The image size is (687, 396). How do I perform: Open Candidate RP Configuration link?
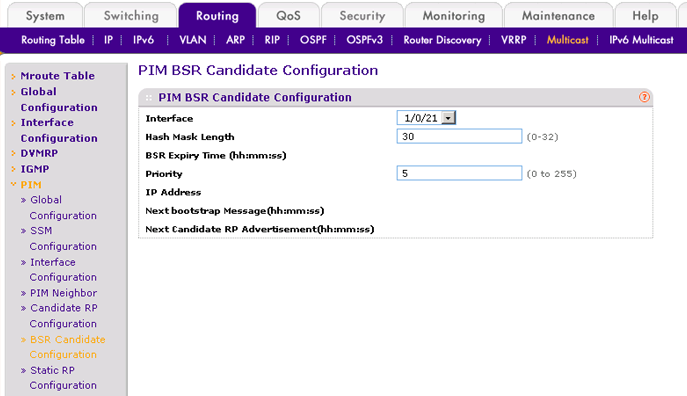point(64,316)
